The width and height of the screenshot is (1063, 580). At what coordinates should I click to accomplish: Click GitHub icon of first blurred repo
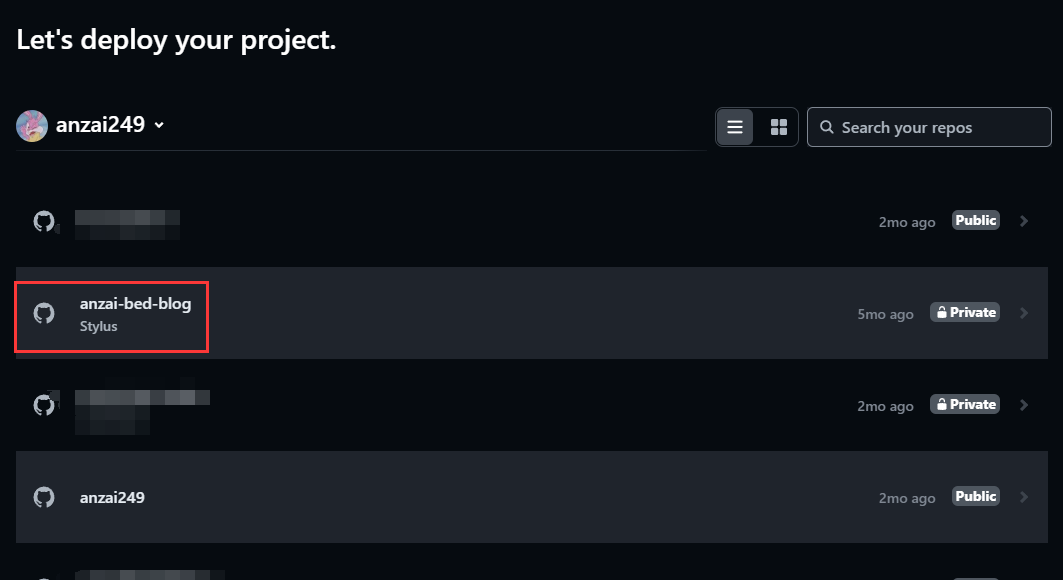[x=44, y=221]
